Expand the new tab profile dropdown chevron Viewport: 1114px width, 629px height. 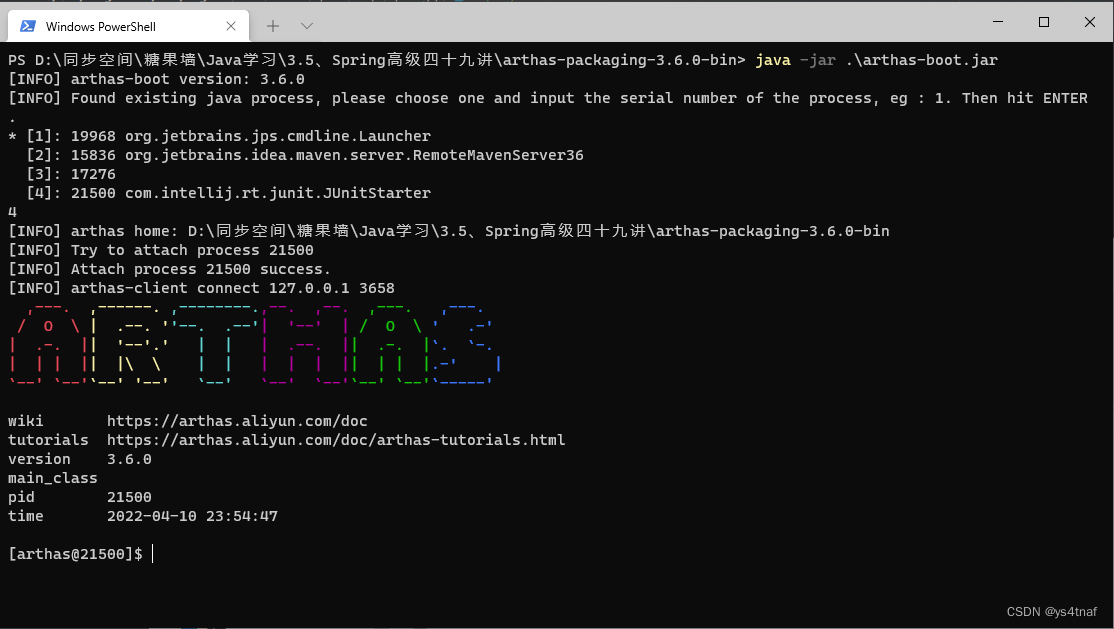point(307,25)
